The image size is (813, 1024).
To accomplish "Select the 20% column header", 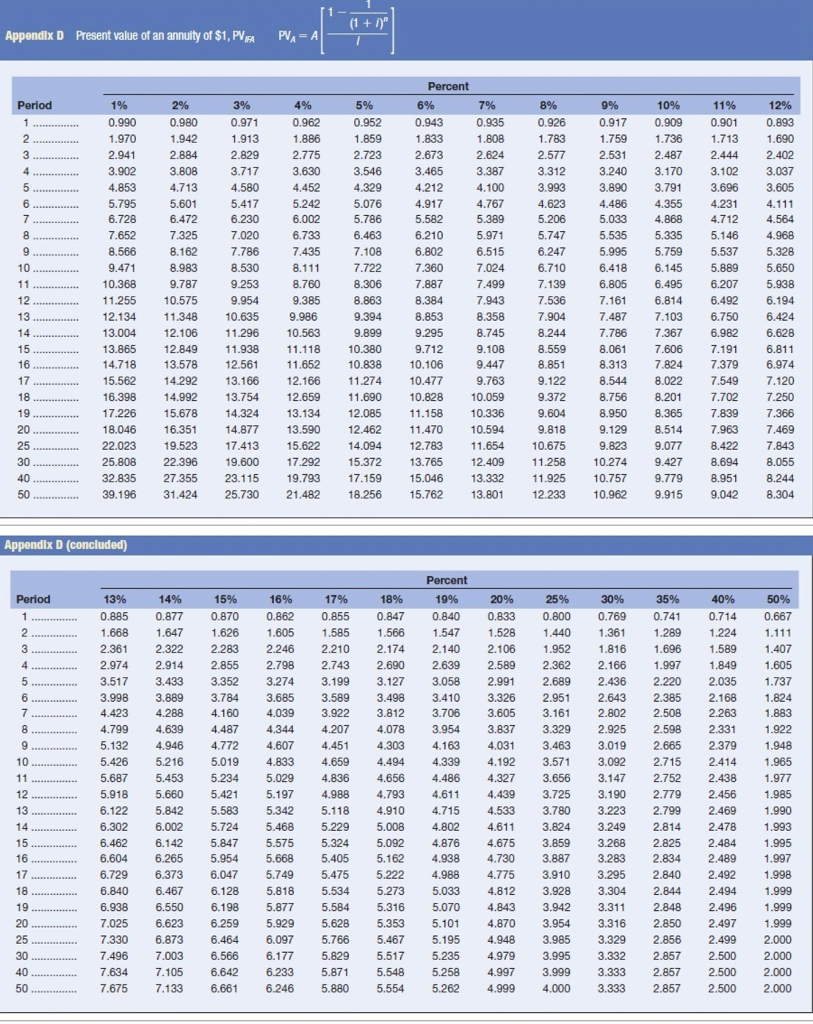I will pos(502,599).
